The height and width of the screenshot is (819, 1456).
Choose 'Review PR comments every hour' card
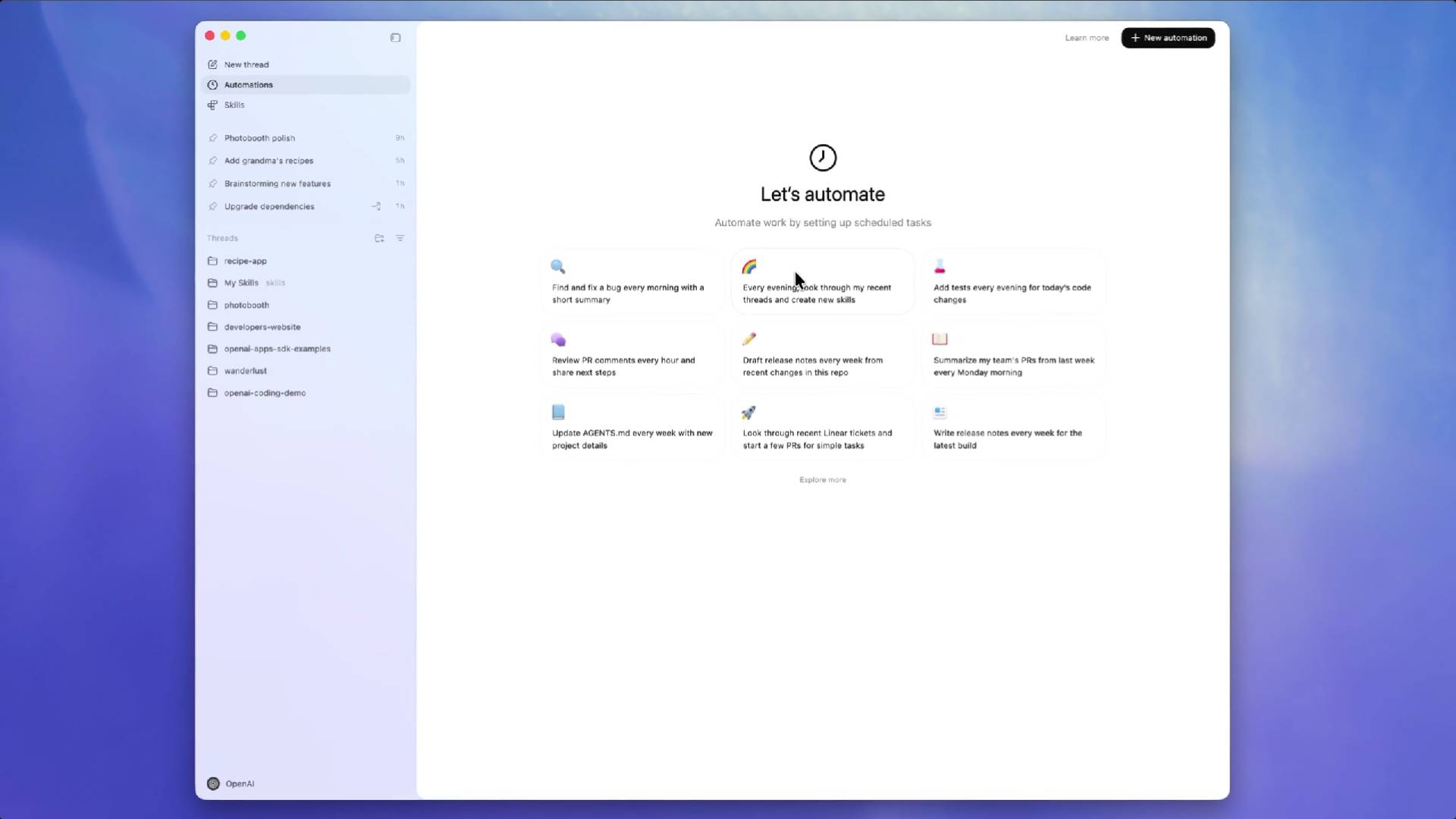point(631,354)
